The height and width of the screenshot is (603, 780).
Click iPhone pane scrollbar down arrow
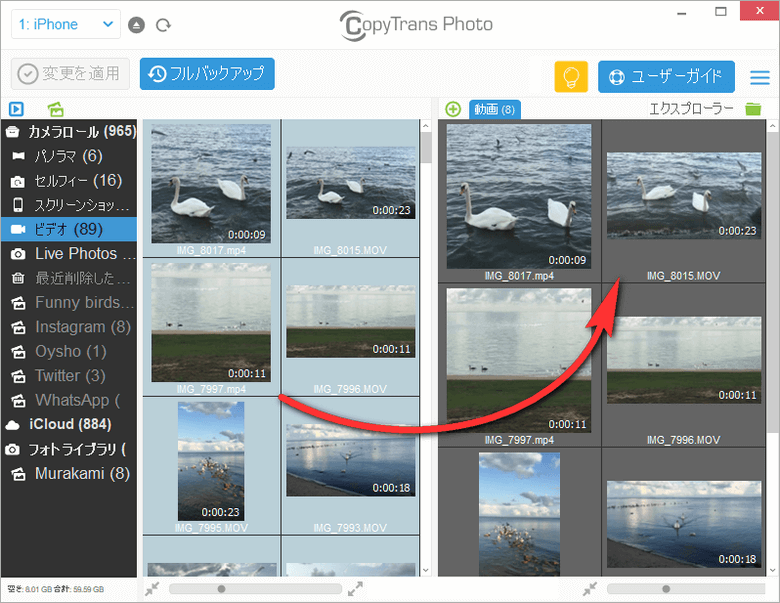(x=426, y=571)
